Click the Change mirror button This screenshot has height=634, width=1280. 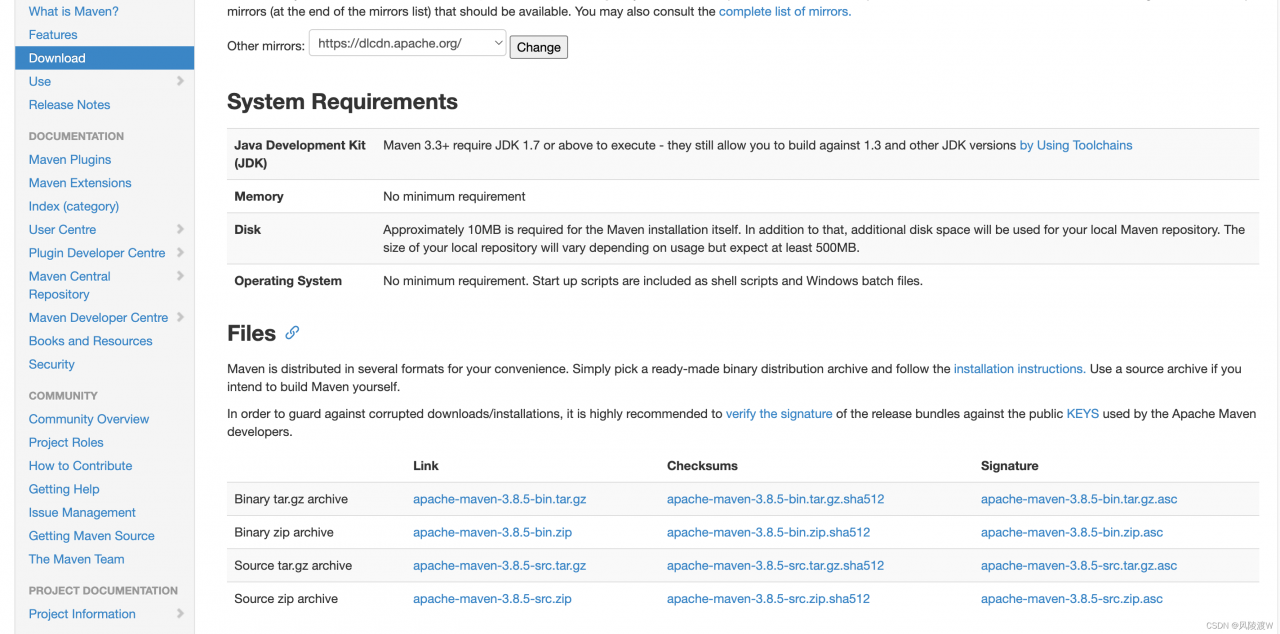(539, 47)
